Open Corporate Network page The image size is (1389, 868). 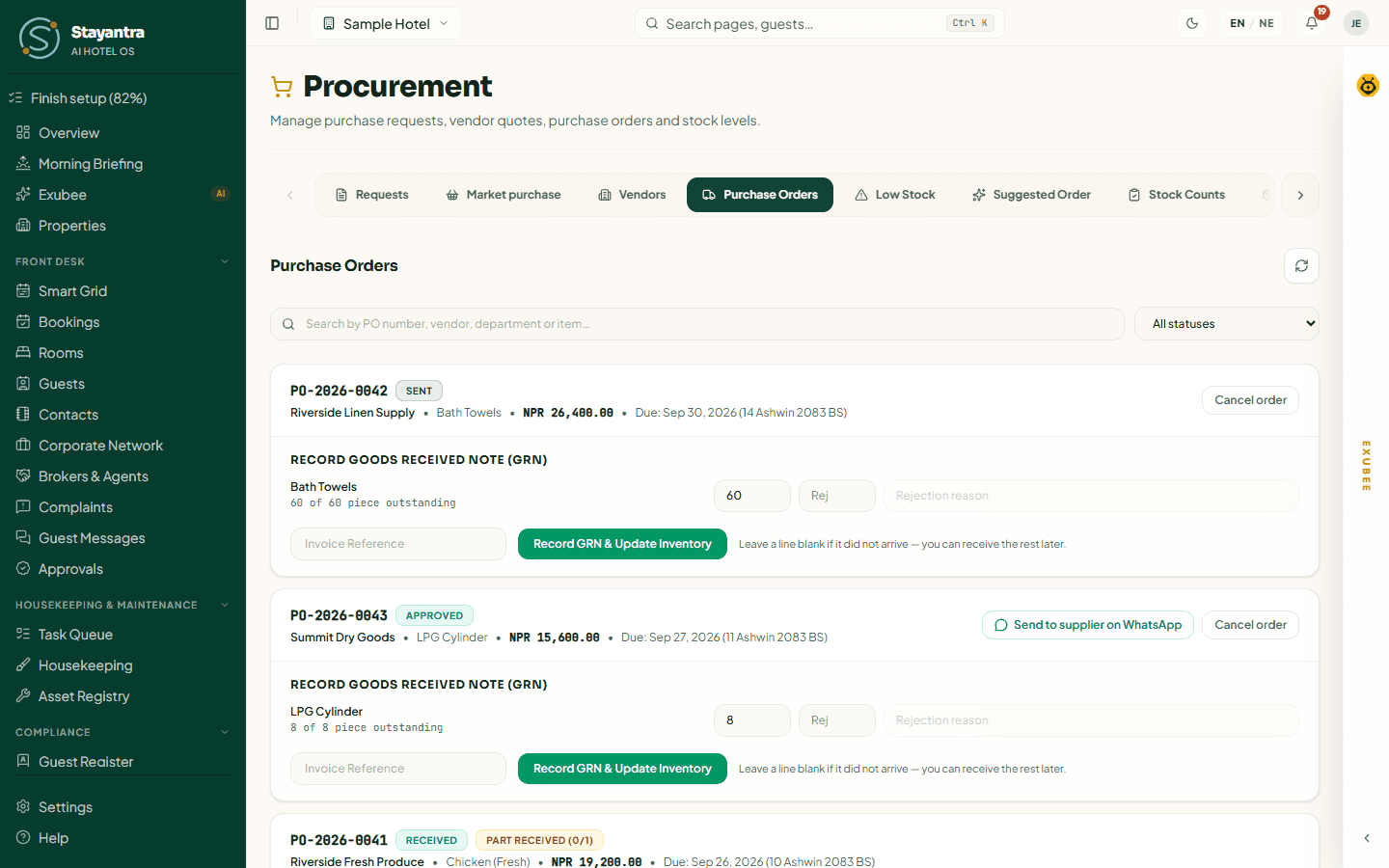coord(100,446)
